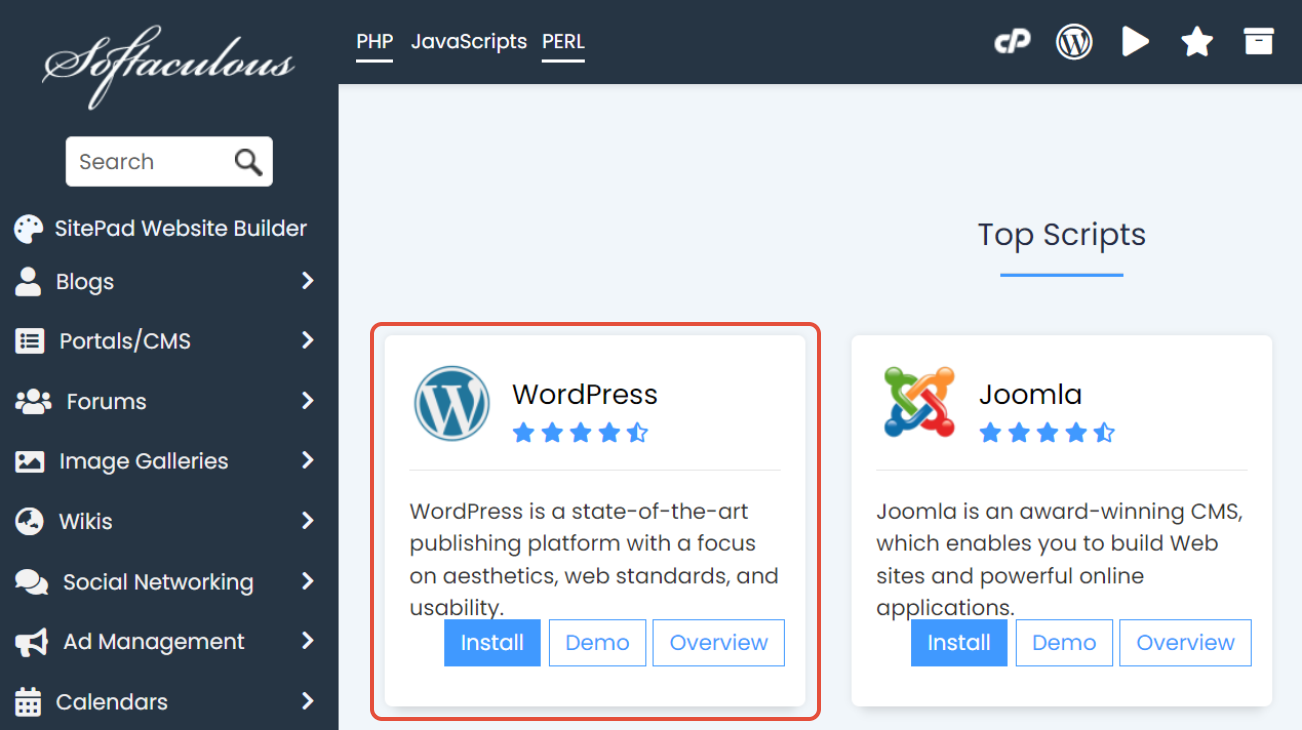This screenshot has width=1302, height=730.
Task: Switch to the PERL tab
Action: point(563,42)
